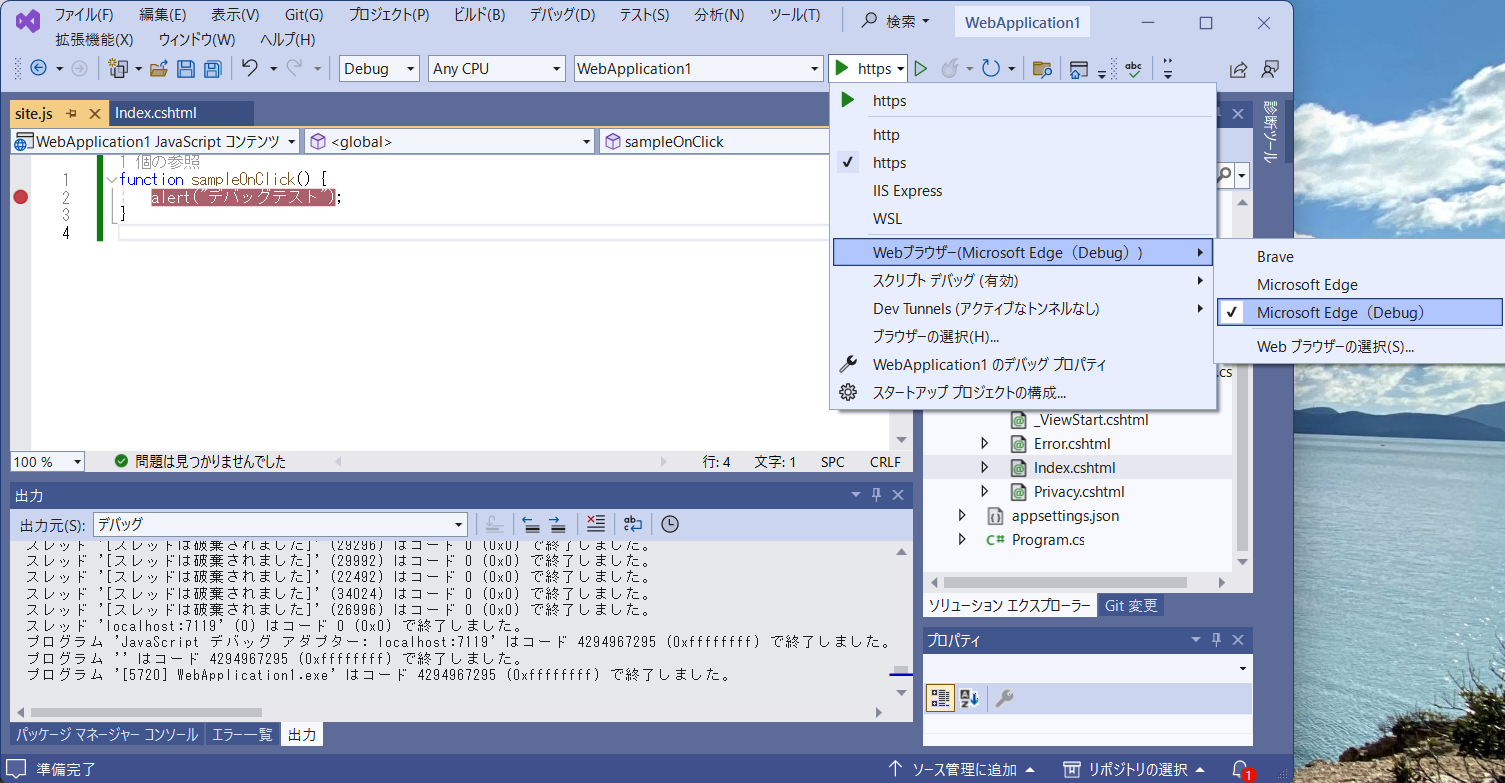This screenshot has width=1505, height=783.
Task: Open the Debug configuration dropdown
Action: 380,69
